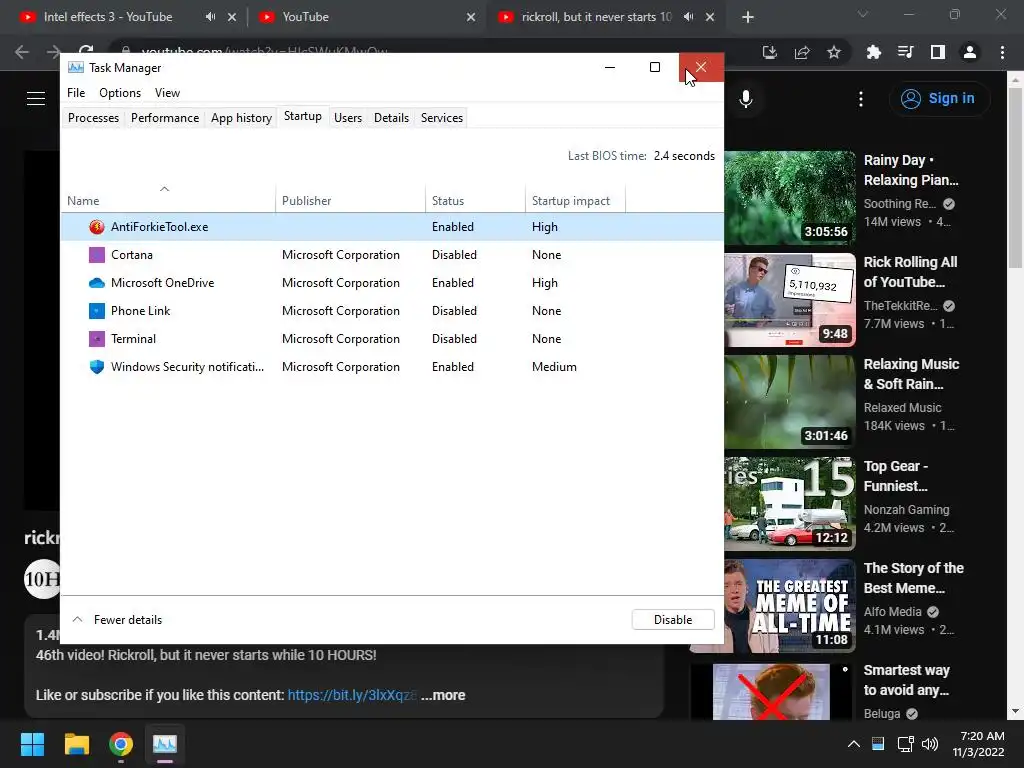Screen dimensions: 1024x768
Task: Bookmark this page with star icon
Action: coord(834,52)
